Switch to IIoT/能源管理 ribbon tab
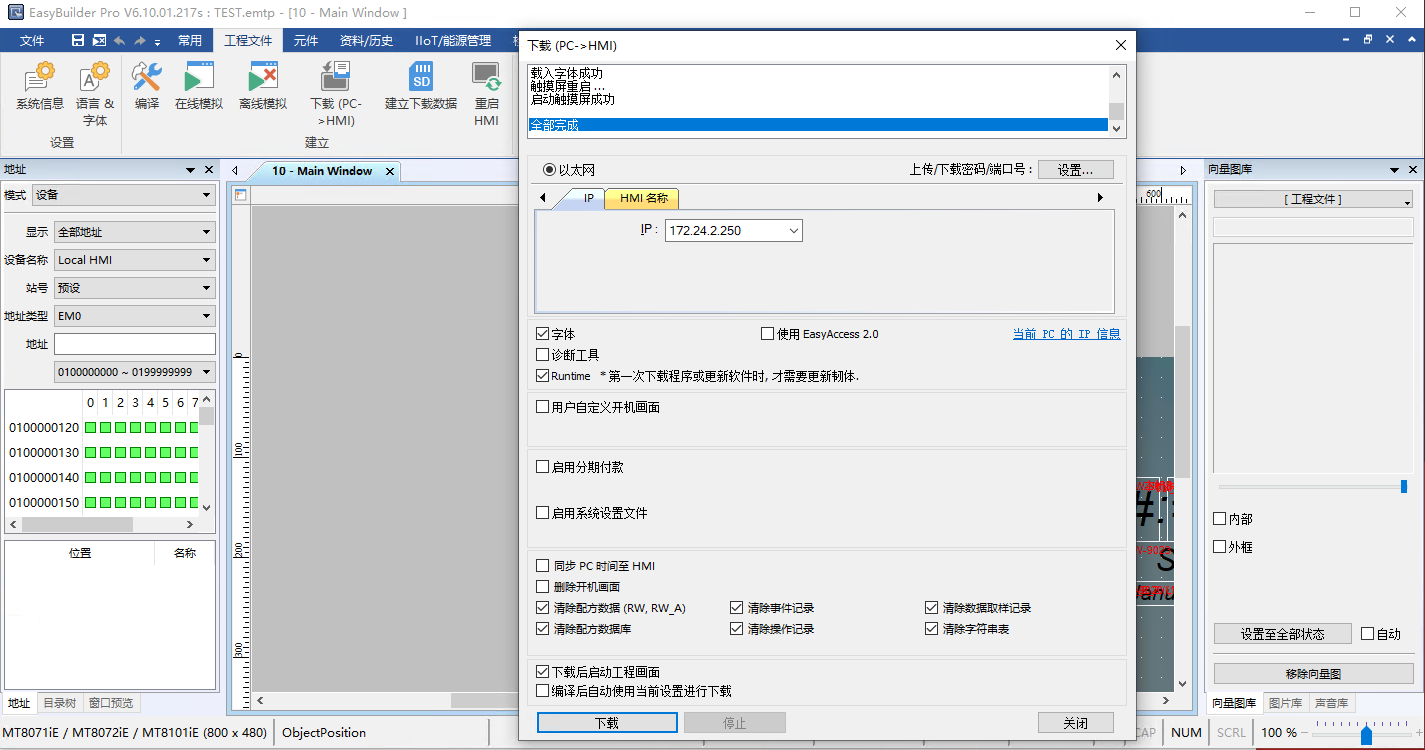This screenshot has height=750, width=1425. pos(453,41)
